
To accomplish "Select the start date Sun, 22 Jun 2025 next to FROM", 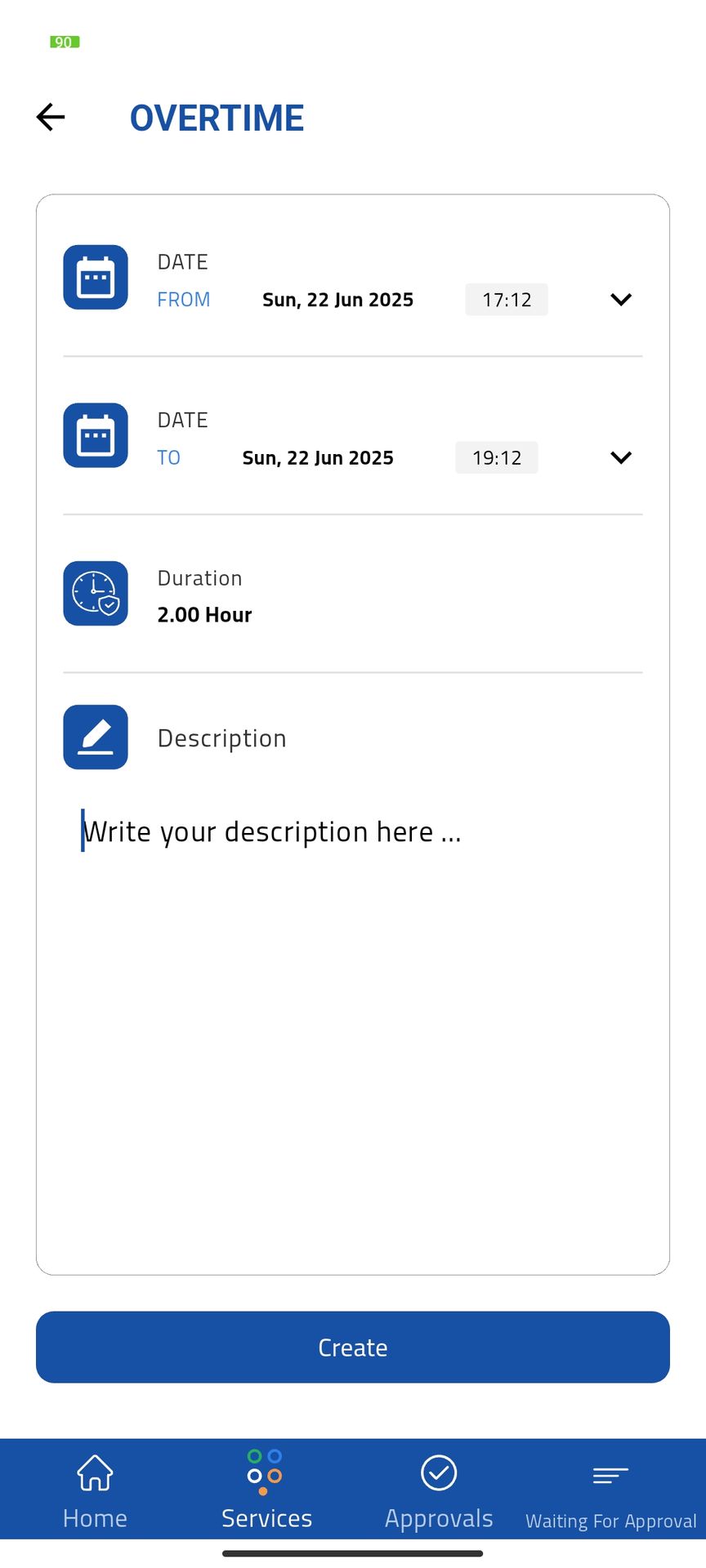I will (x=337, y=300).
